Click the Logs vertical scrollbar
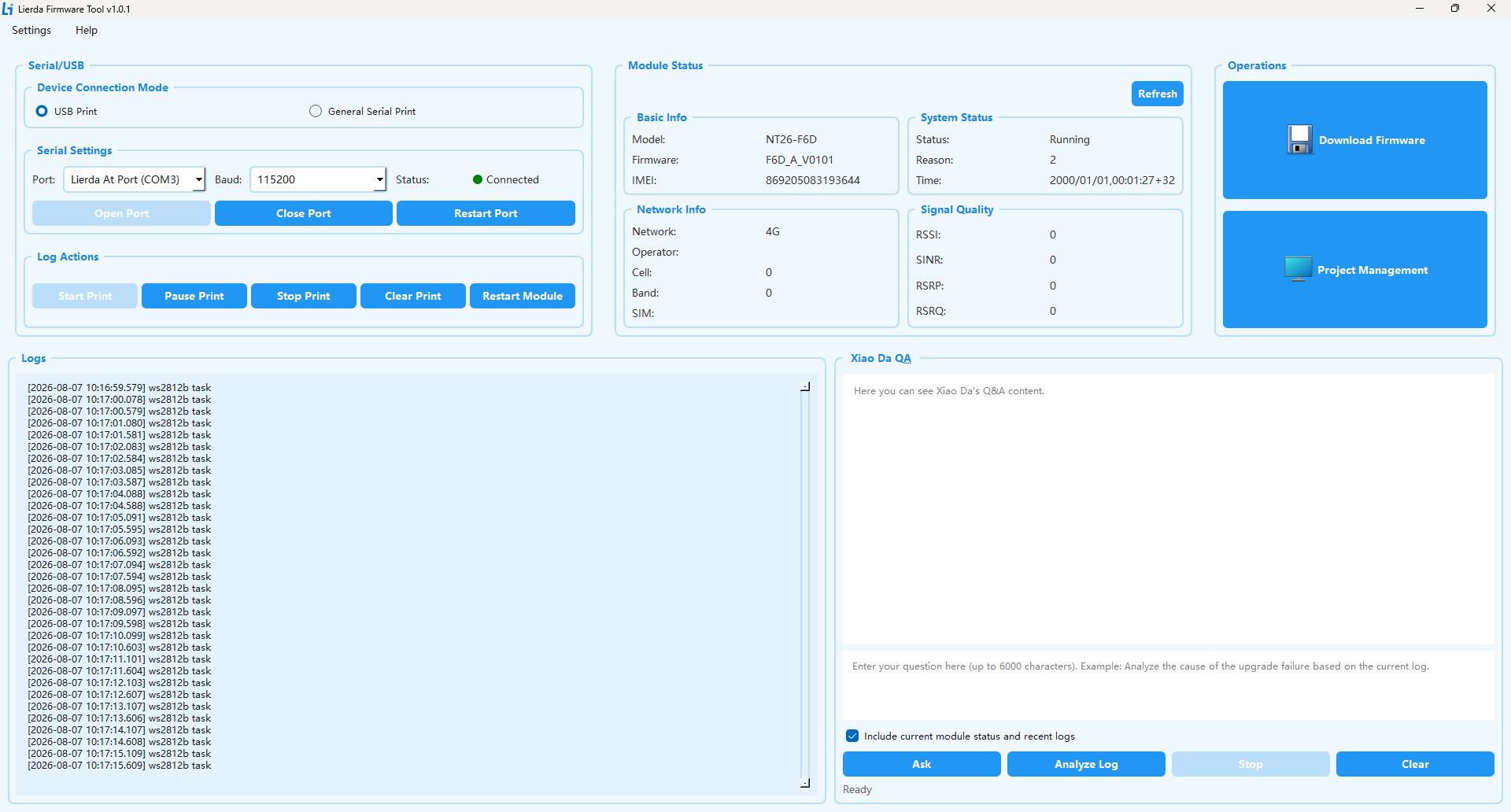 coord(805,585)
